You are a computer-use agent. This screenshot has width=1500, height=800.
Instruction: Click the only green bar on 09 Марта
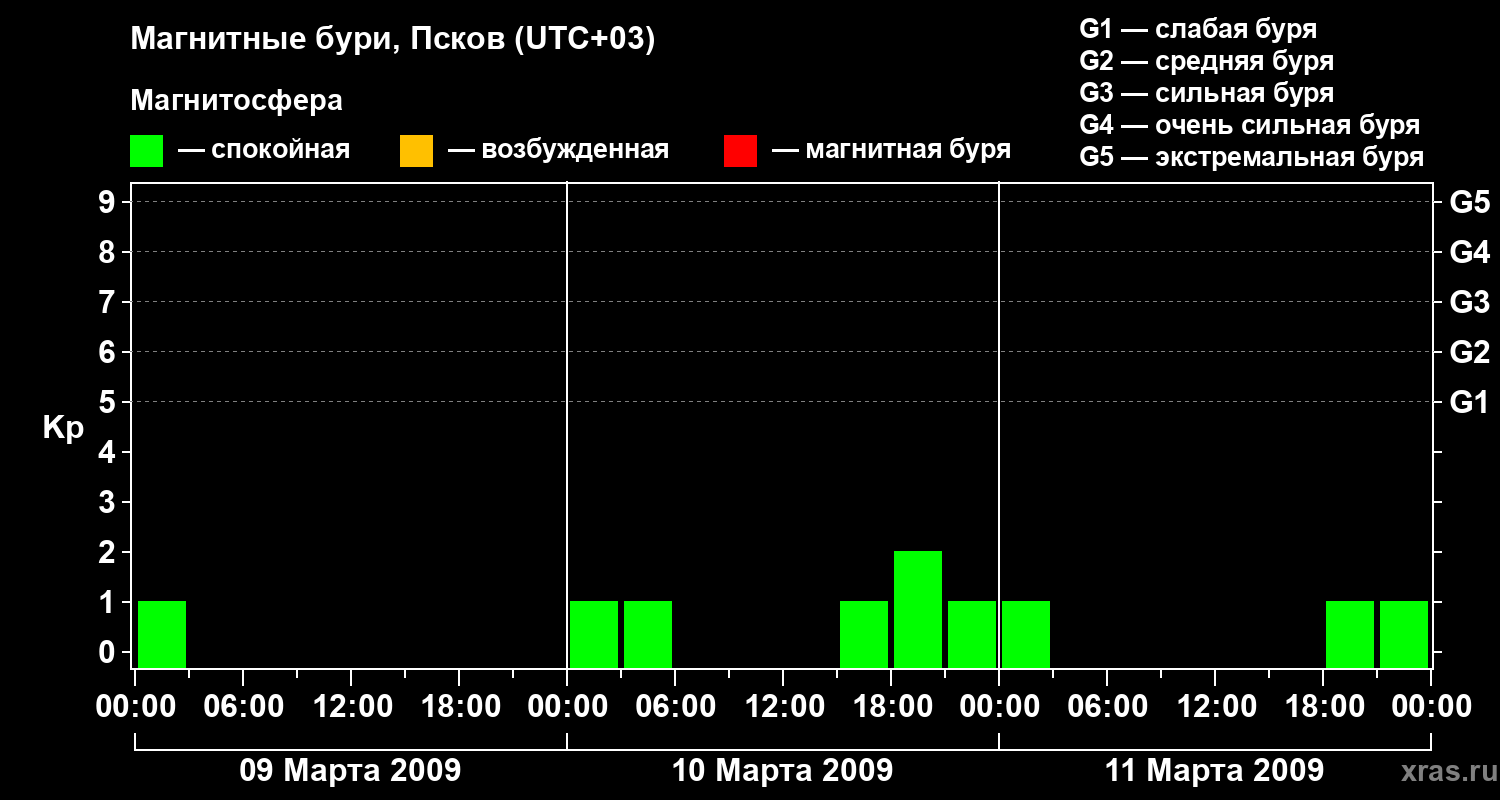162,634
